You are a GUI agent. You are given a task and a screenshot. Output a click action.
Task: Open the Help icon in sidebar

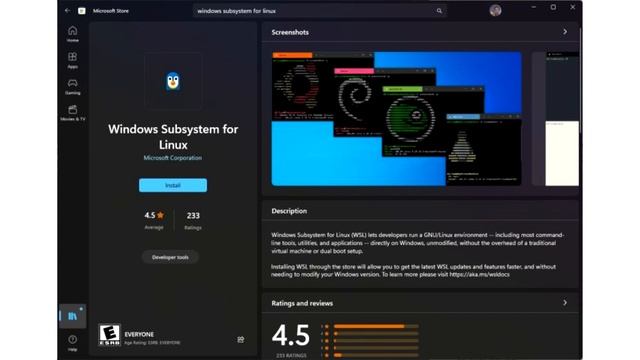[73, 343]
